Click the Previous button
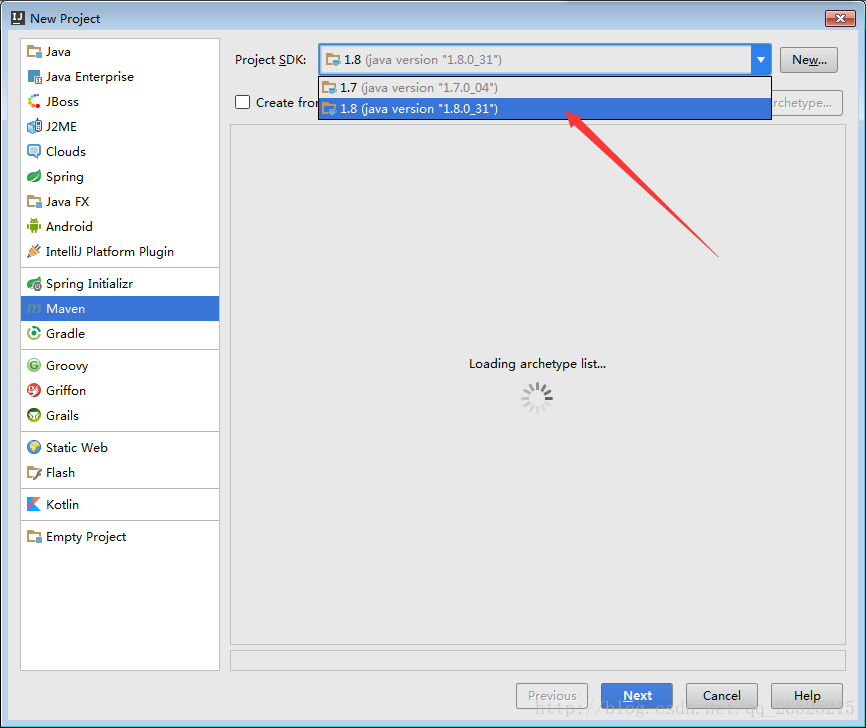 coord(552,695)
